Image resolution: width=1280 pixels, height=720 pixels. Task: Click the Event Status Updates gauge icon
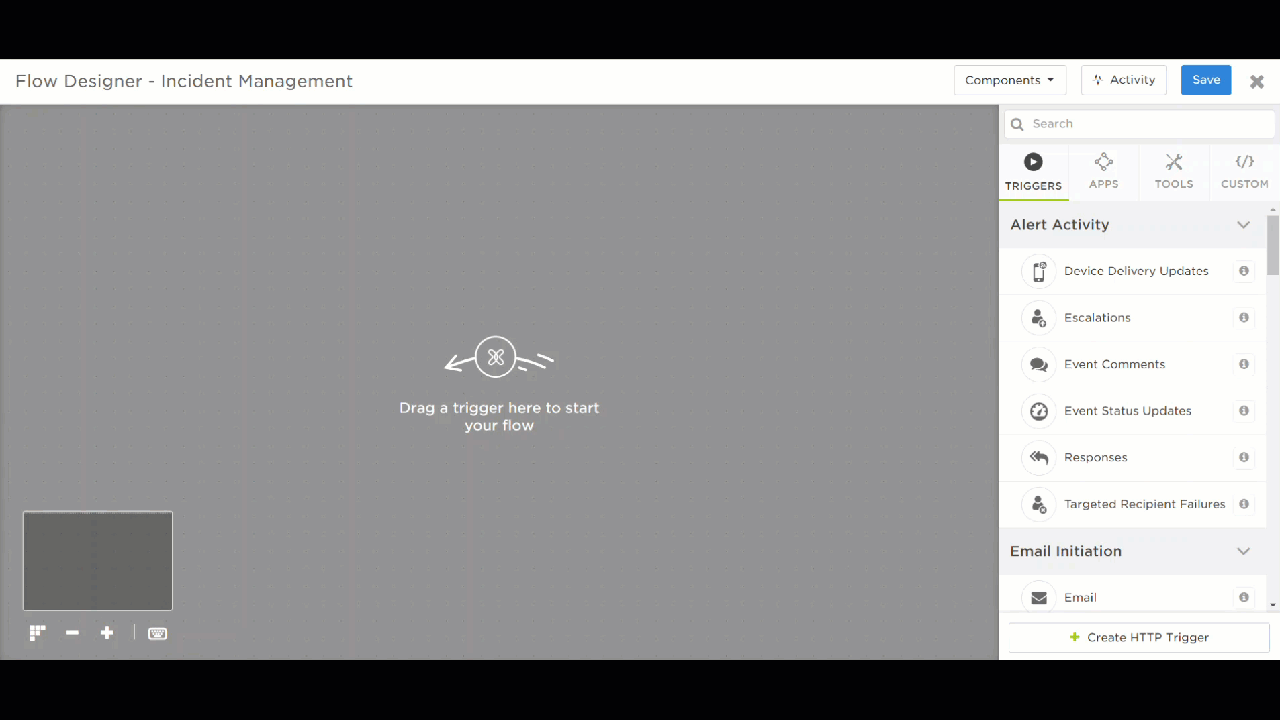1039,411
